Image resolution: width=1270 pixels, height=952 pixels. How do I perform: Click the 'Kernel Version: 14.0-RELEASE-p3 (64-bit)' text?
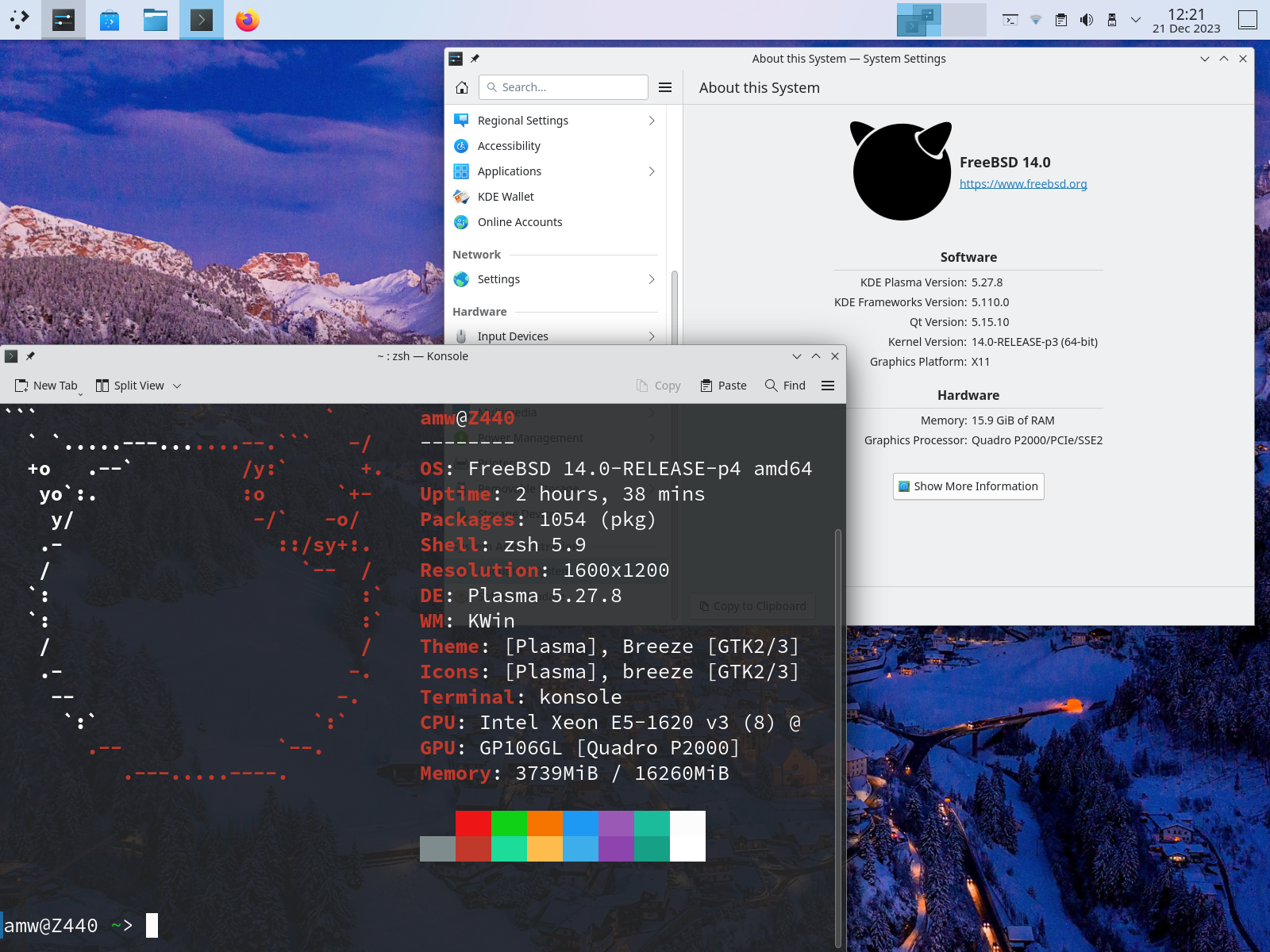coord(993,342)
